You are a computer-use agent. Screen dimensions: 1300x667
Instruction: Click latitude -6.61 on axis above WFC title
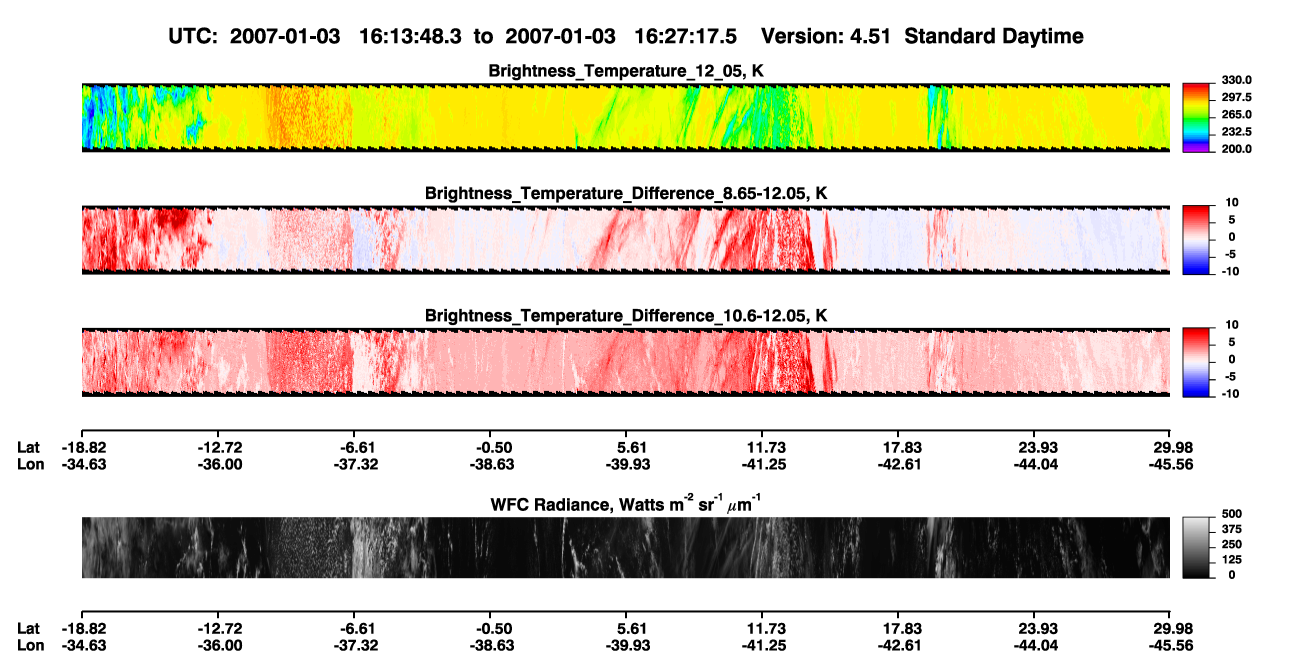click(x=355, y=447)
